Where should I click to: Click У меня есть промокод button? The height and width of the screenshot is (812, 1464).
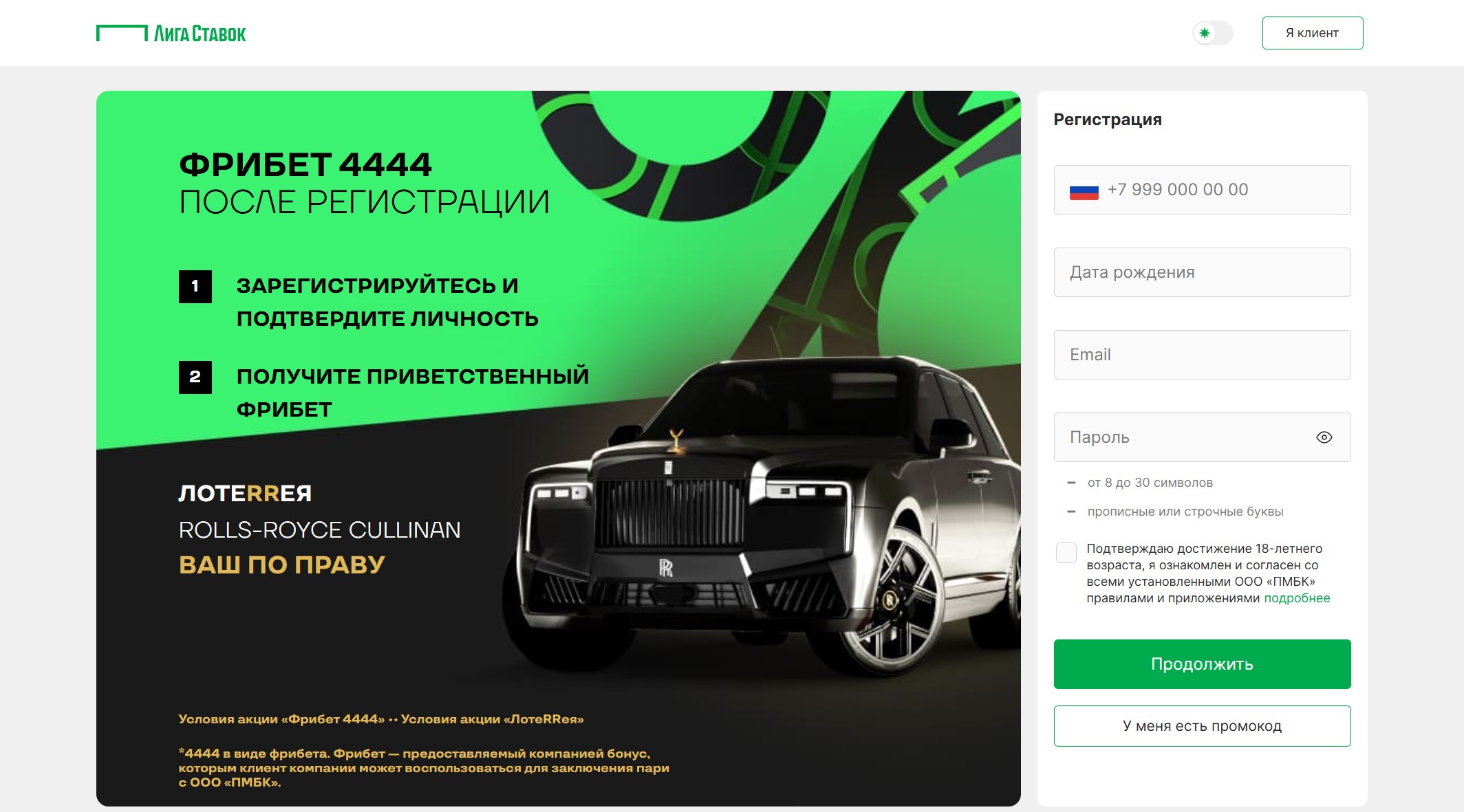[x=1202, y=726]
